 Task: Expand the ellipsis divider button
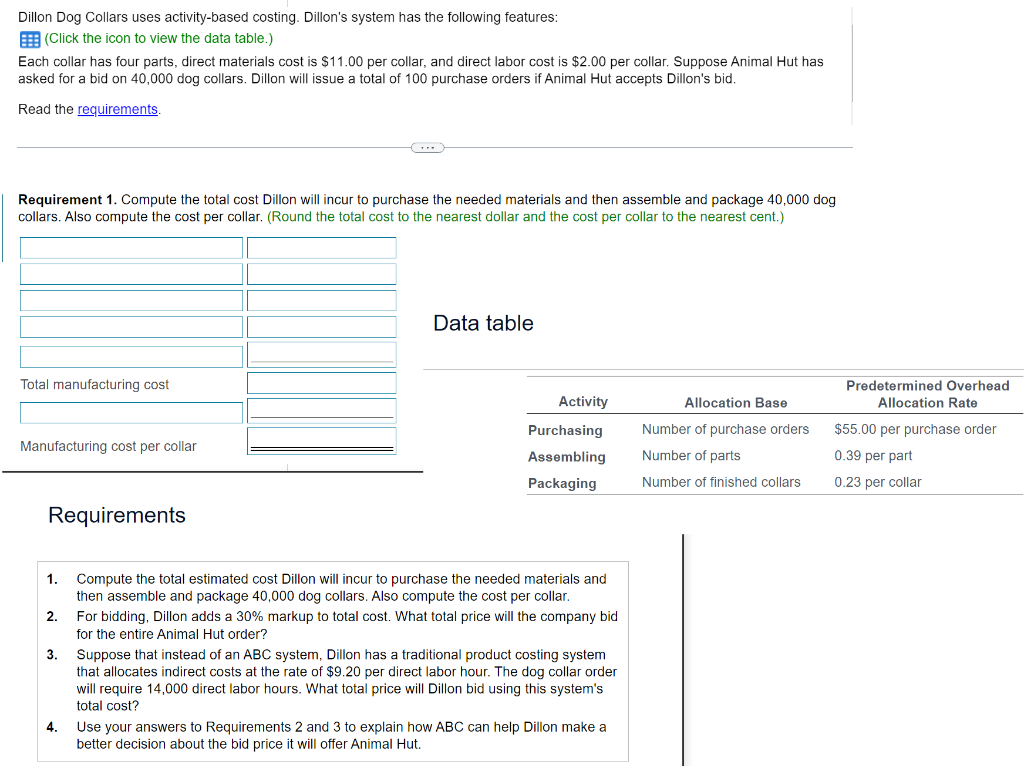pyautogui.click(x=427, y=147)
